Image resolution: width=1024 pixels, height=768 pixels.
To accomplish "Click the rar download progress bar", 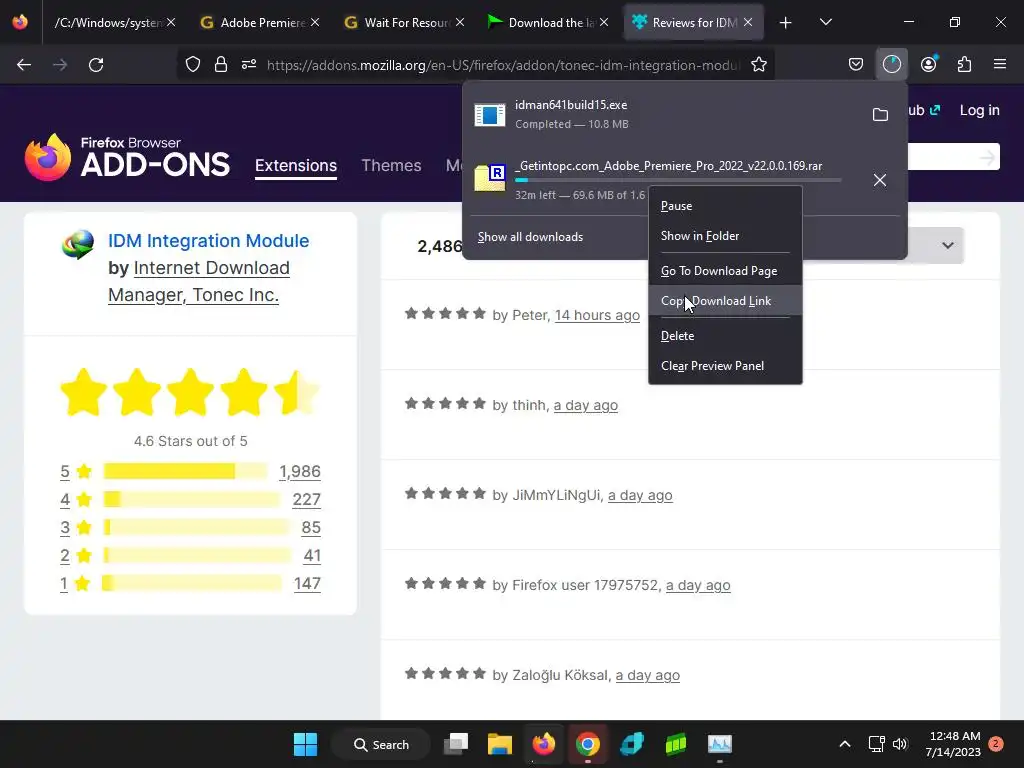I will point(678,180).
